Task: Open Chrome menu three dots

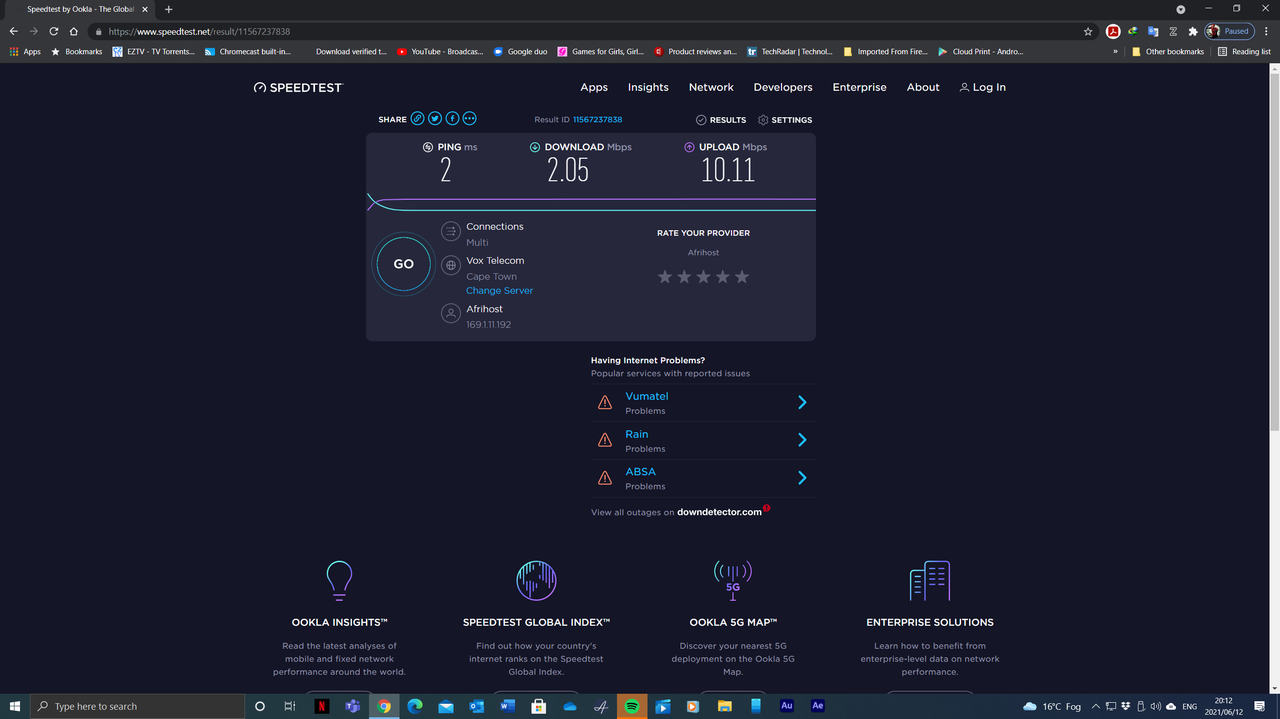Action: 1267,31
